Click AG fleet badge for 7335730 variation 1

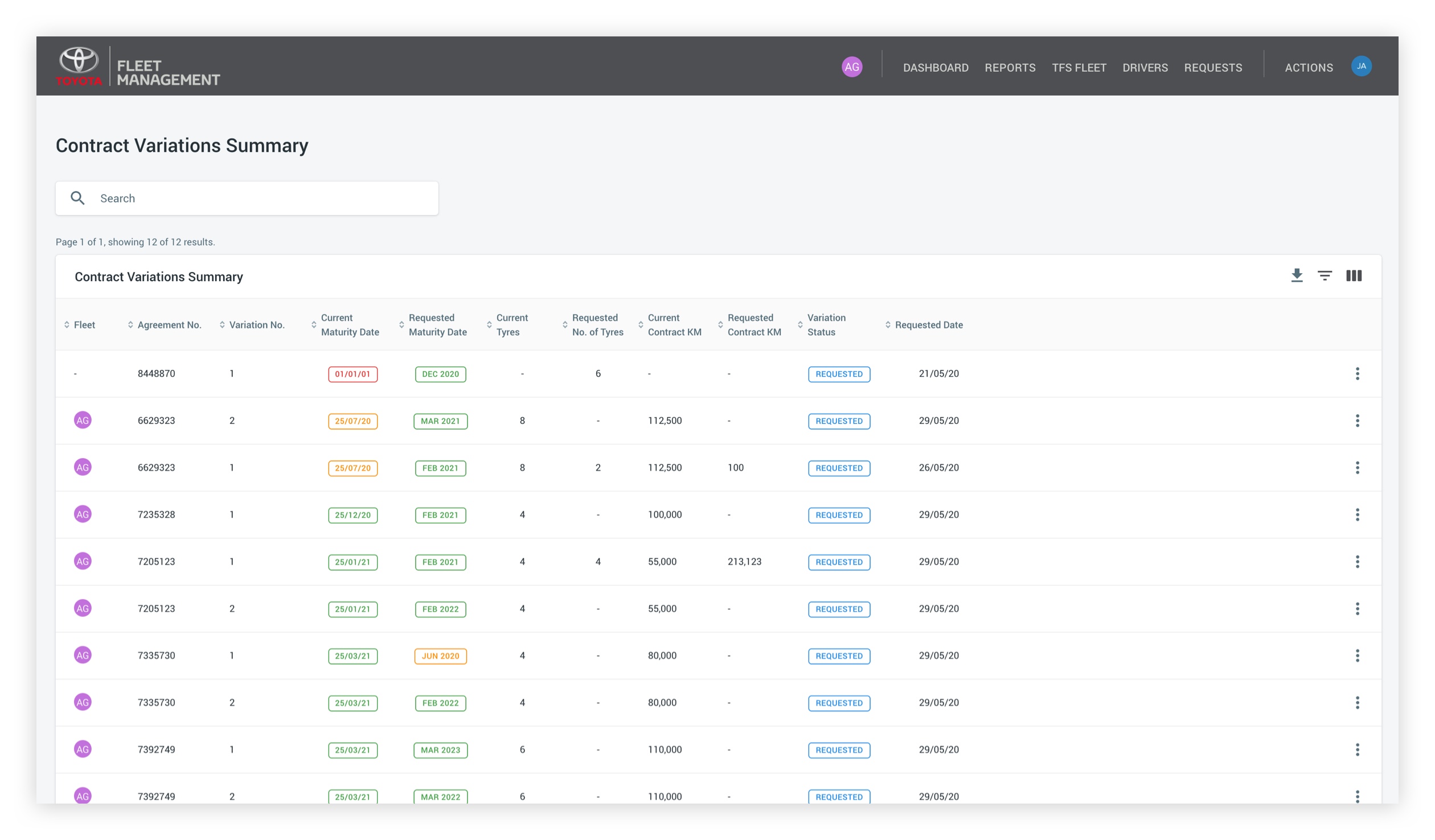(83, 655)
